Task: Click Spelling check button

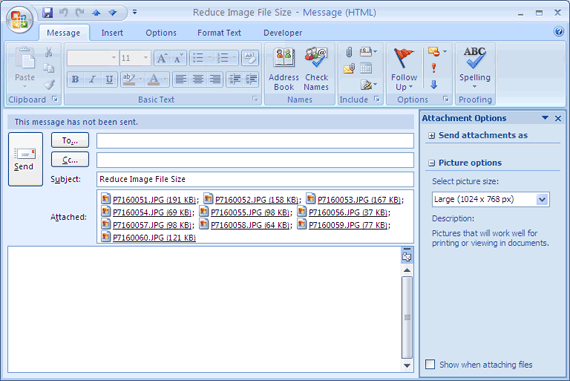Action: (474, 68)
